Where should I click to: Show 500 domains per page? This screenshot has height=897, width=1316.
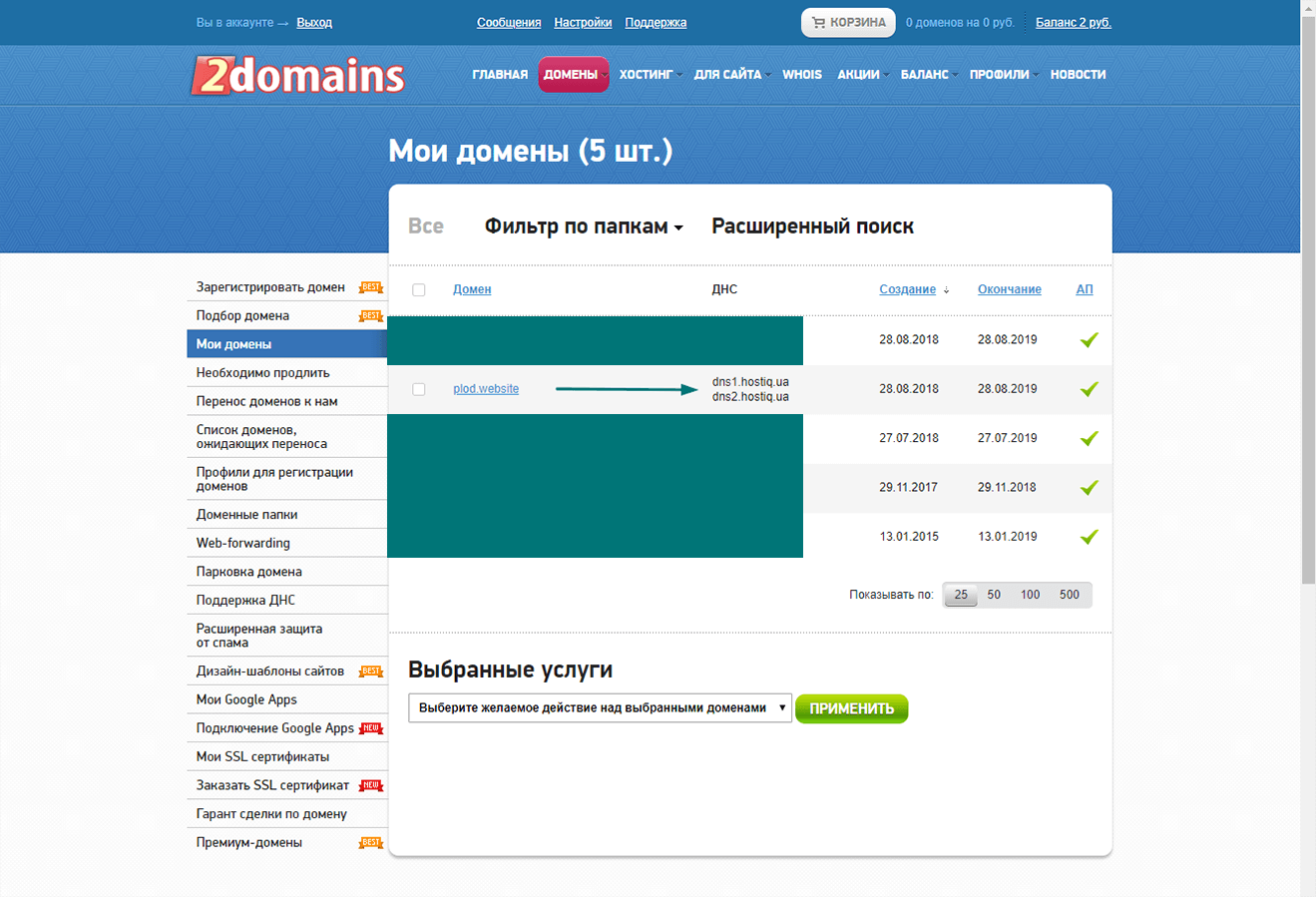1070,595
